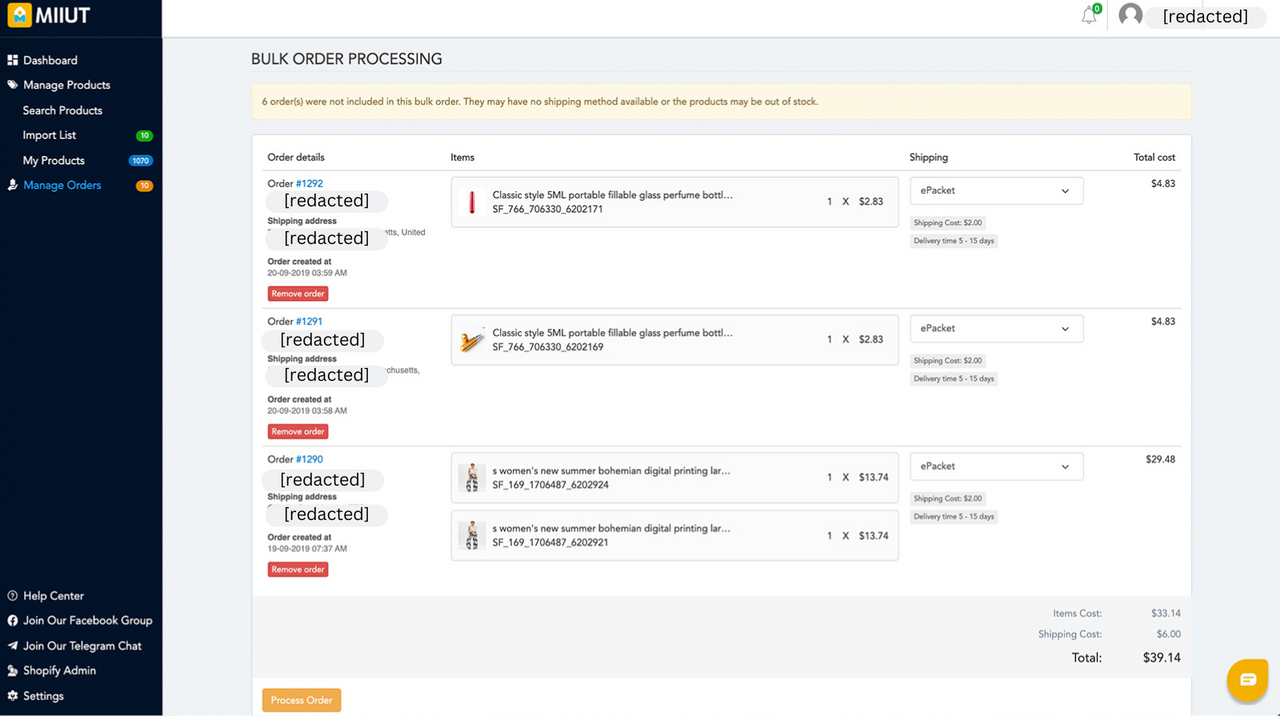Screen dimensions: 1280x720
Task: Launch the chat support widget
Action: pyautogui.click(x=1247, y=680)
